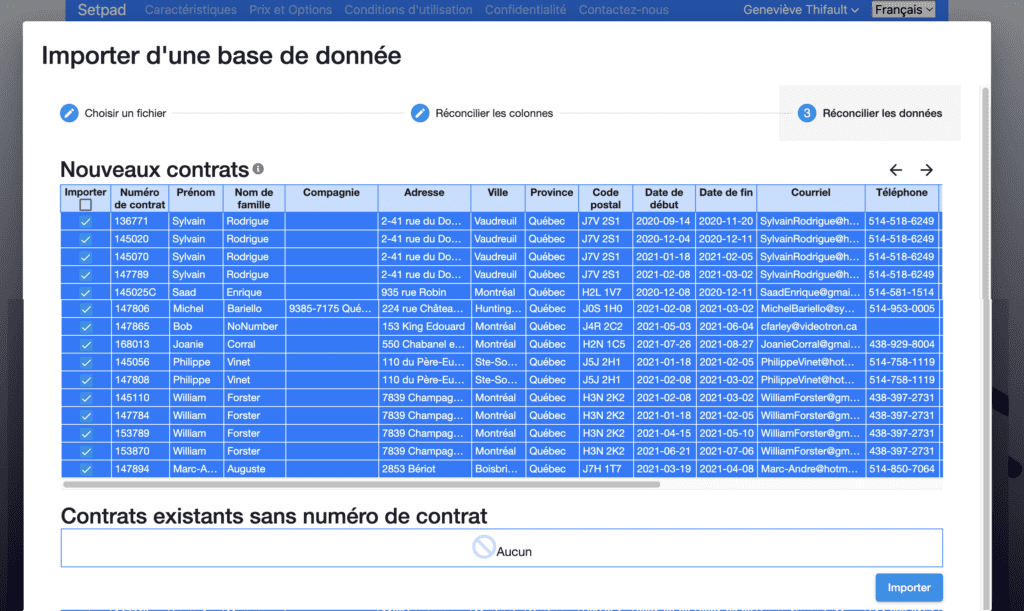Uncheck the import checkbox for contract 147894
Image resolution: width=1024 pixels, height=611 pixels.
pyautogui.click(x=85, y=469)
